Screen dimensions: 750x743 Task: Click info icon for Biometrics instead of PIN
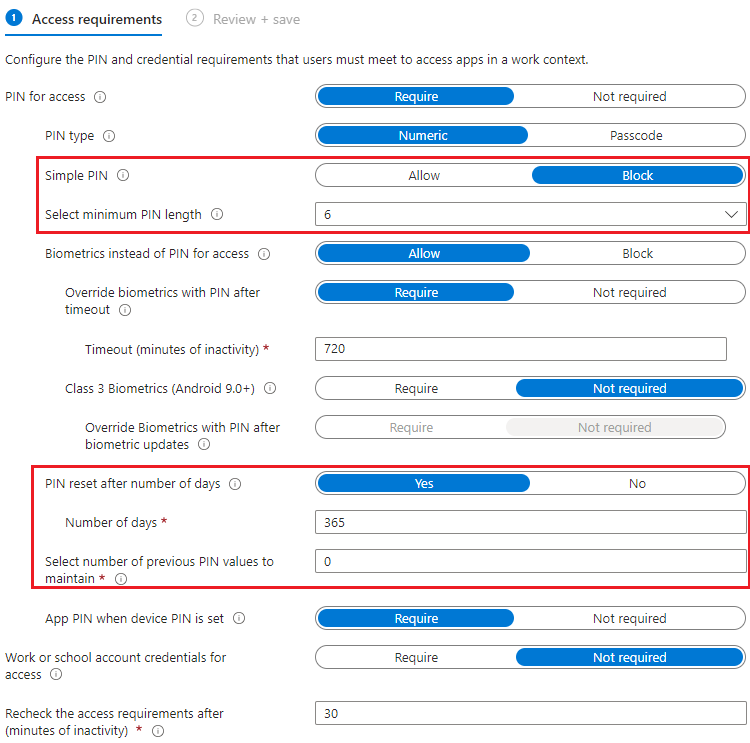264,254
